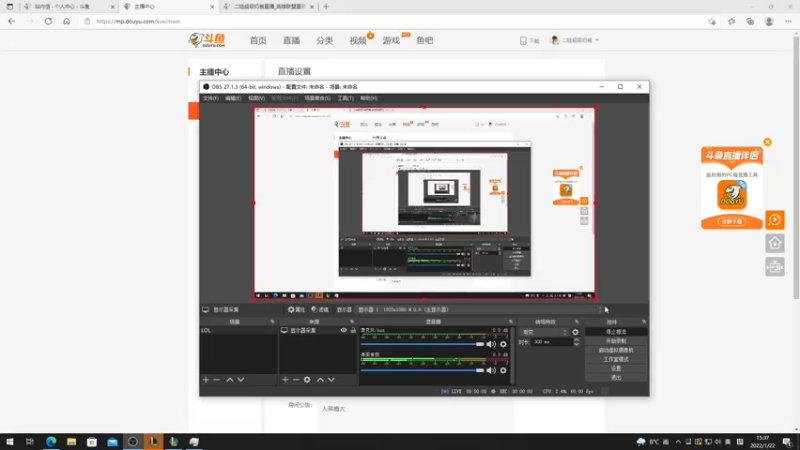Pop out the audio mixer dock
Screen dimensions: 800x450
(511, 322)
